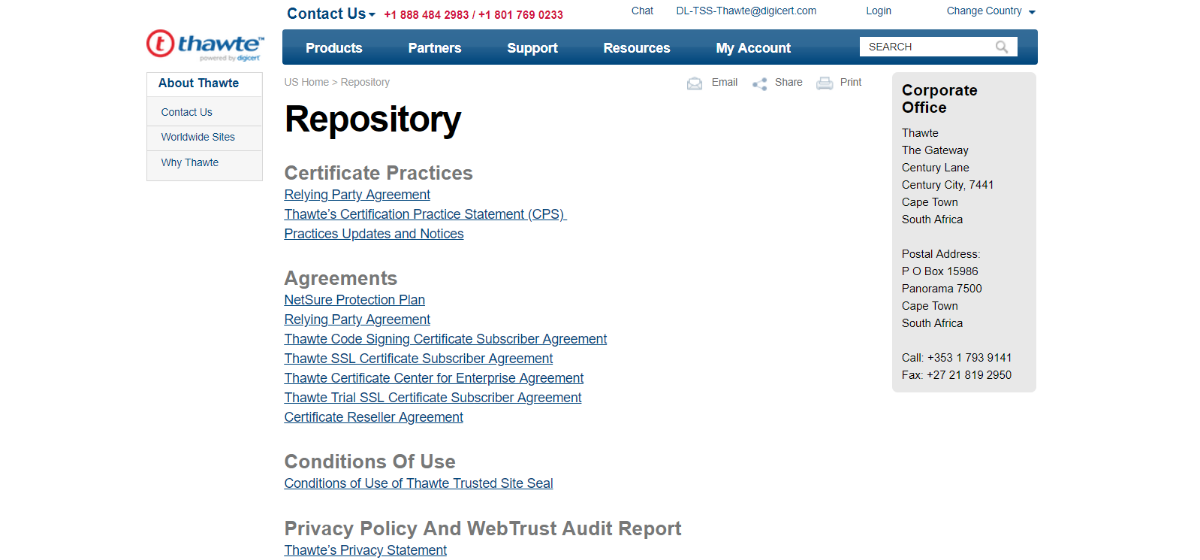Click the Login link
The image size is (1200, 560).
tap(879, 11)
